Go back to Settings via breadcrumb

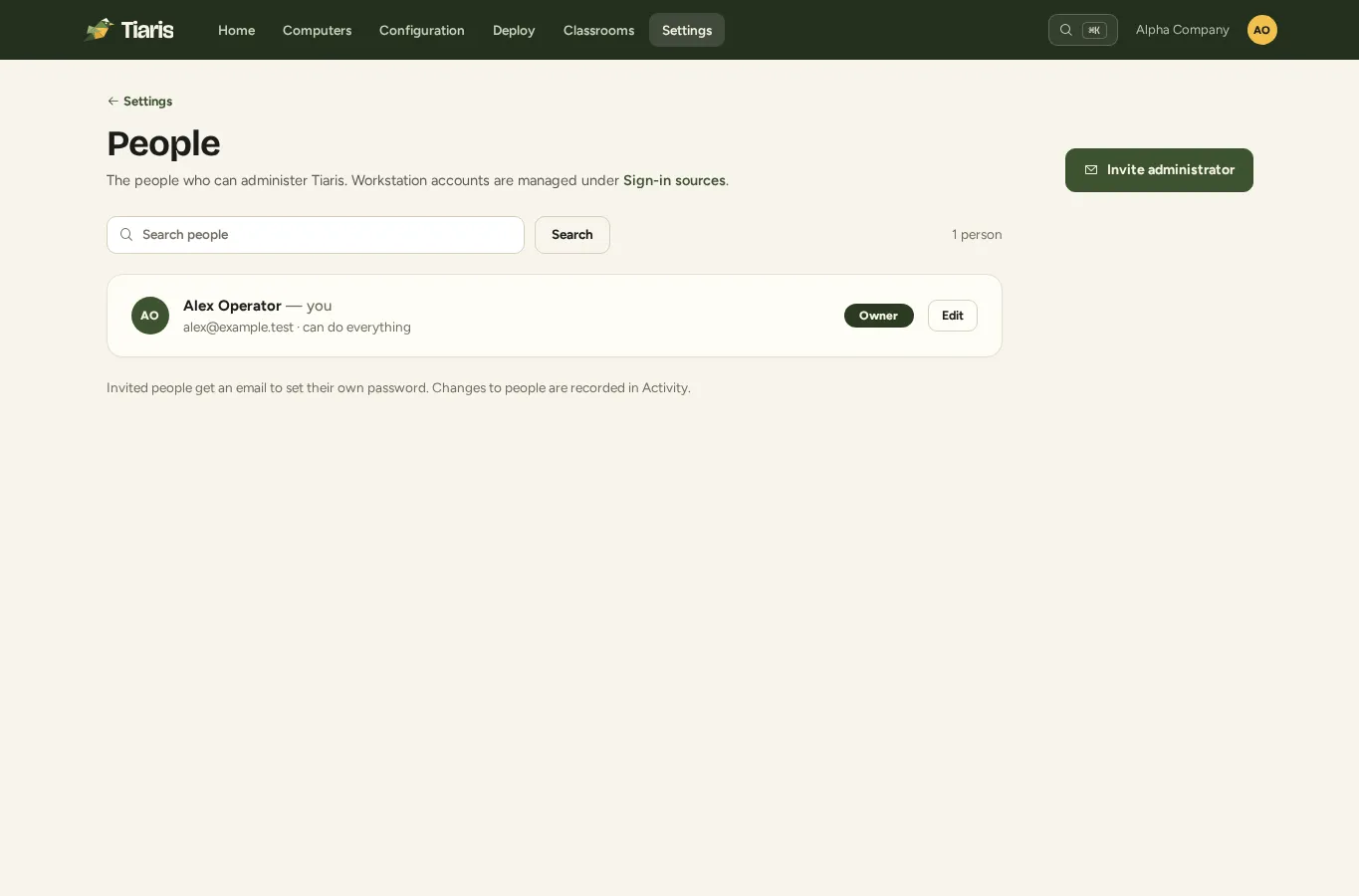(x=139, y=102)
